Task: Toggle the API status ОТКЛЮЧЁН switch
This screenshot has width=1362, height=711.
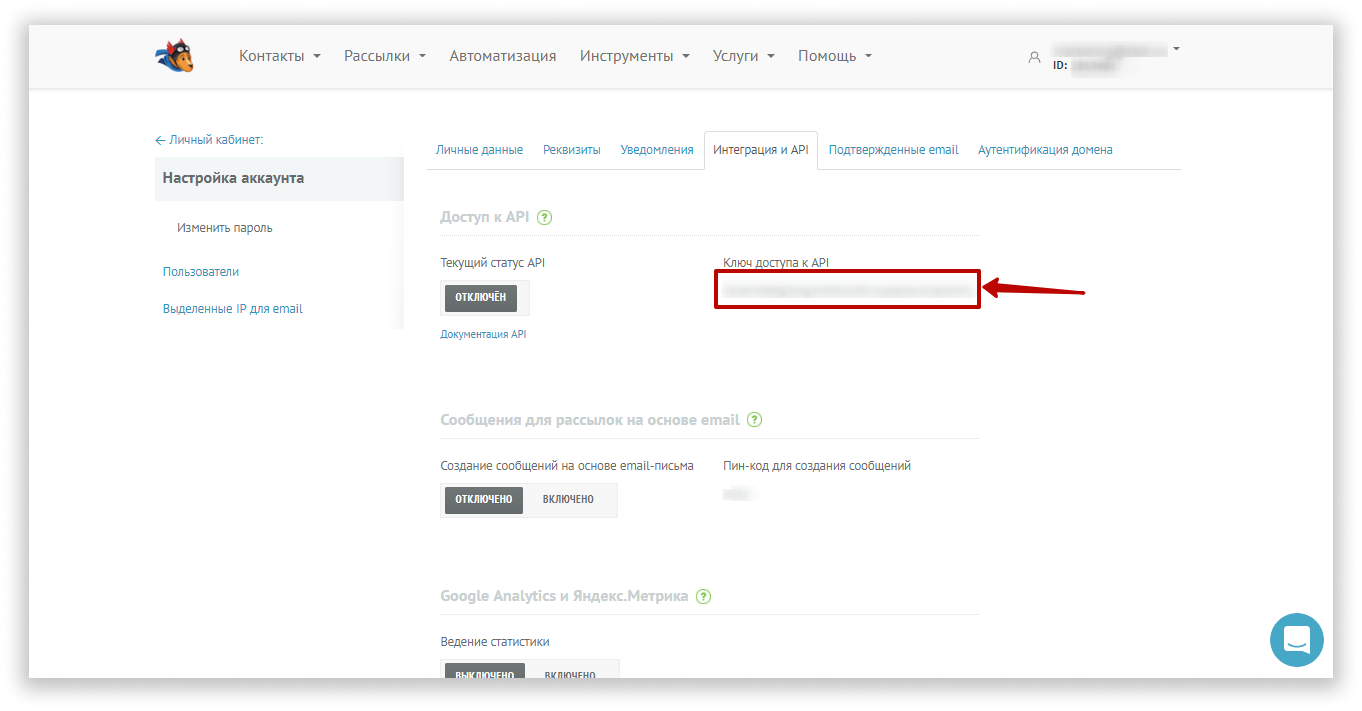Action: pos(481,297)
